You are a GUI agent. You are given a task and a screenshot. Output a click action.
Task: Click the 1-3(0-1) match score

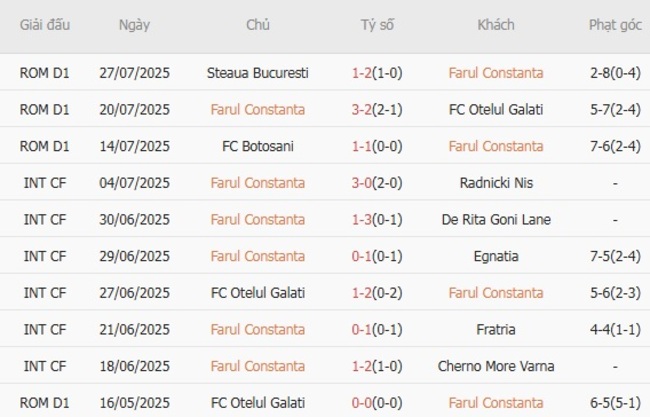pos(377,220)
